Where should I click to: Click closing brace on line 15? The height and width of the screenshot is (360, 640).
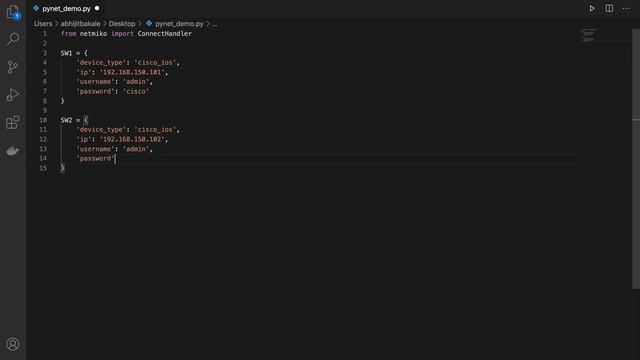coord(62,168)
